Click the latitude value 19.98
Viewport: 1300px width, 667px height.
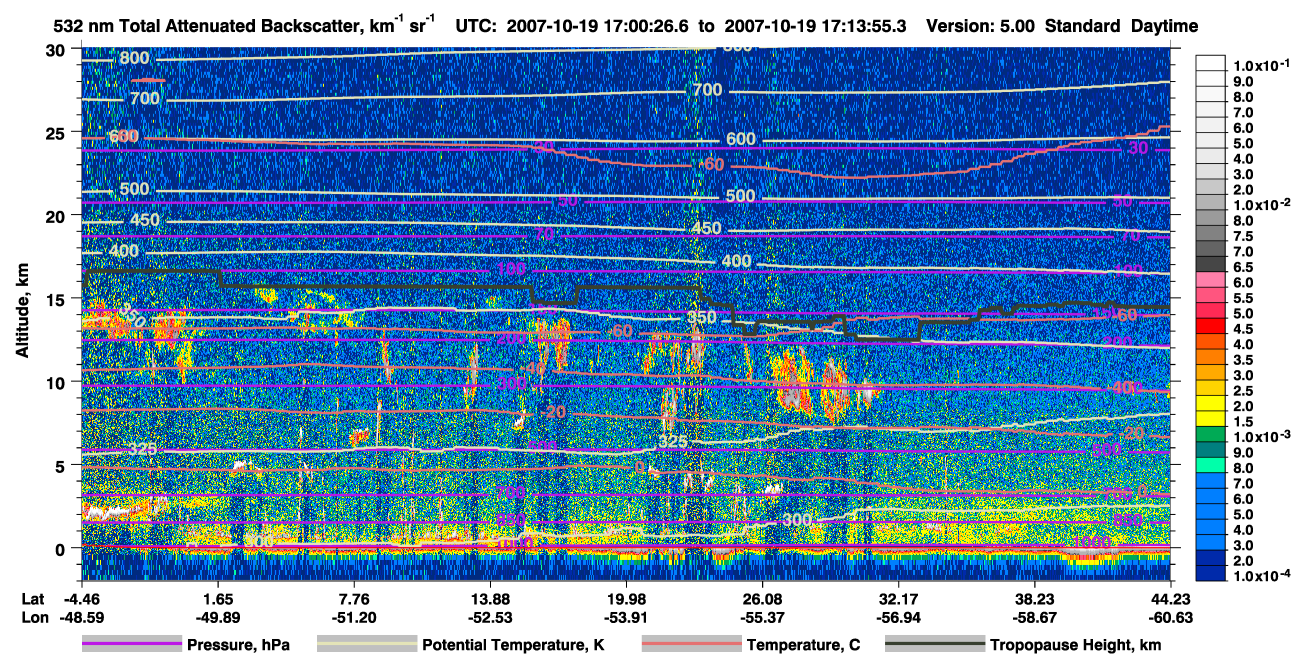pyautogui.click(x=626, y=598)
